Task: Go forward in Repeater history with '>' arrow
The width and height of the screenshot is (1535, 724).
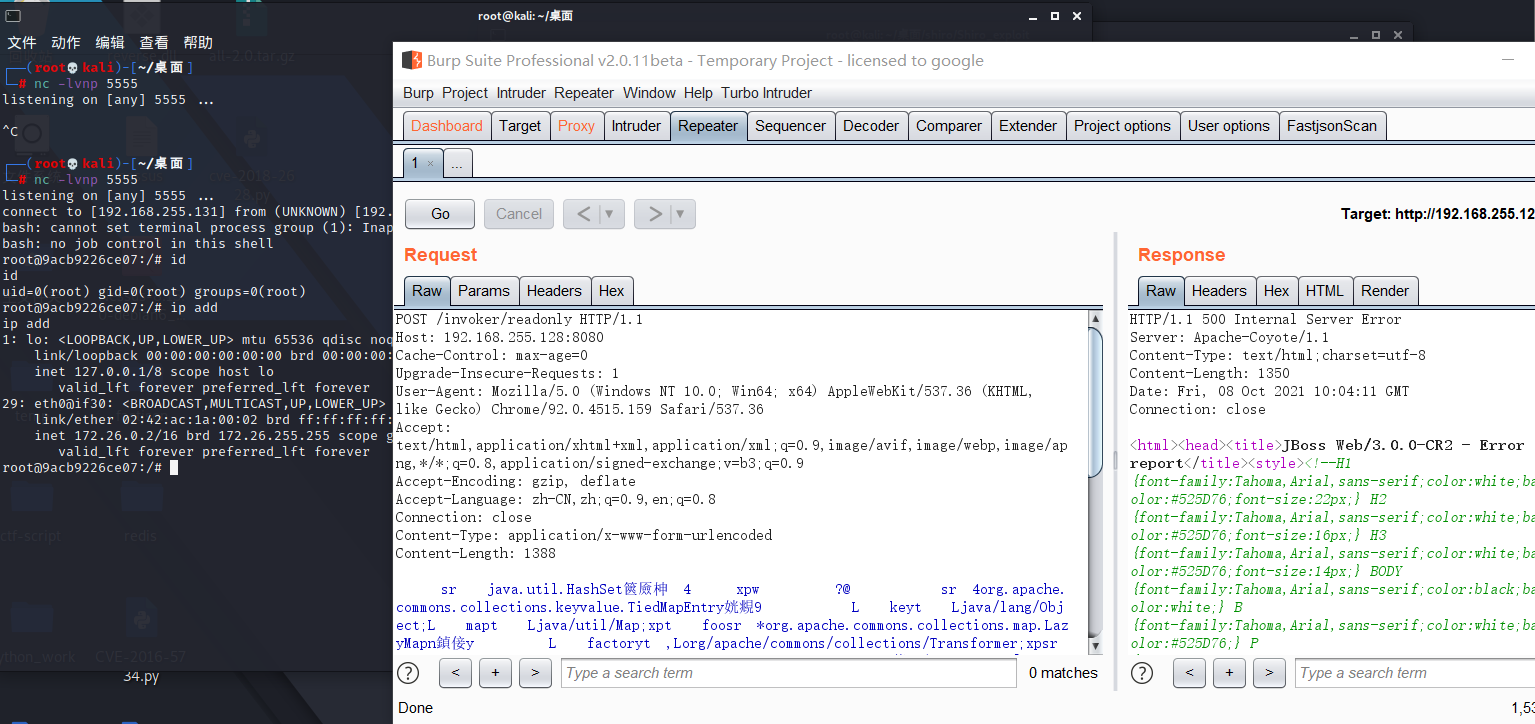Action: coord(655,214)
